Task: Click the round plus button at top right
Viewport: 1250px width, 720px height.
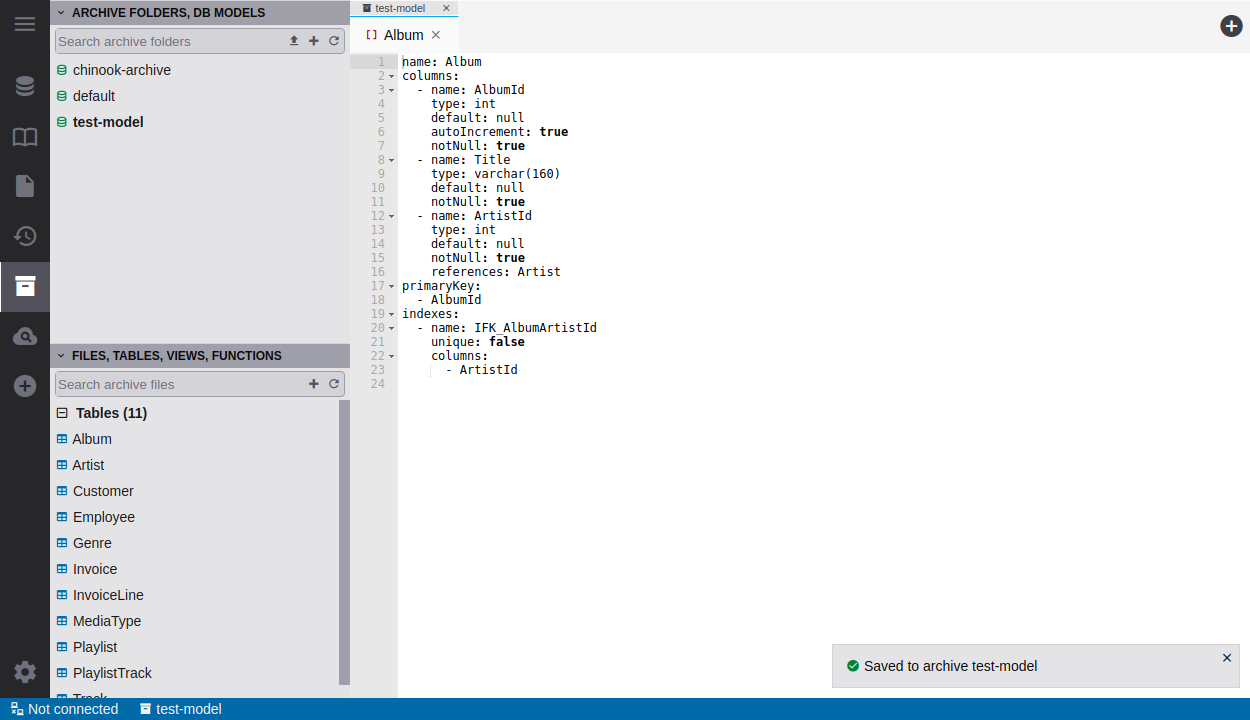Action: click(1231, 26)
